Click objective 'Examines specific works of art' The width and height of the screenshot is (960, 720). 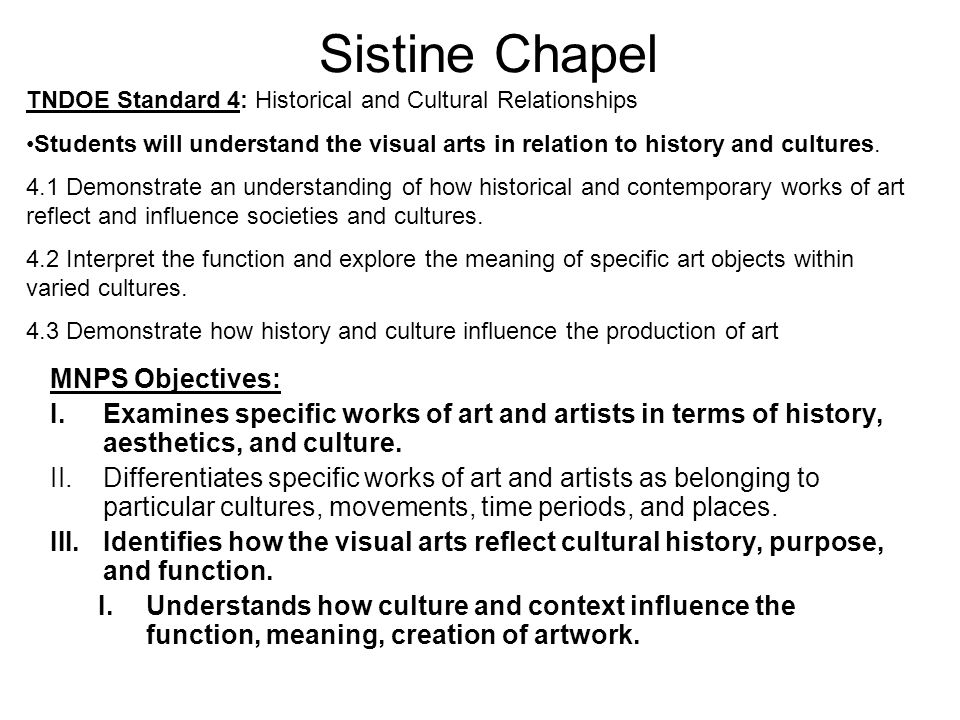pyautogui.click(x=493, y=428)
